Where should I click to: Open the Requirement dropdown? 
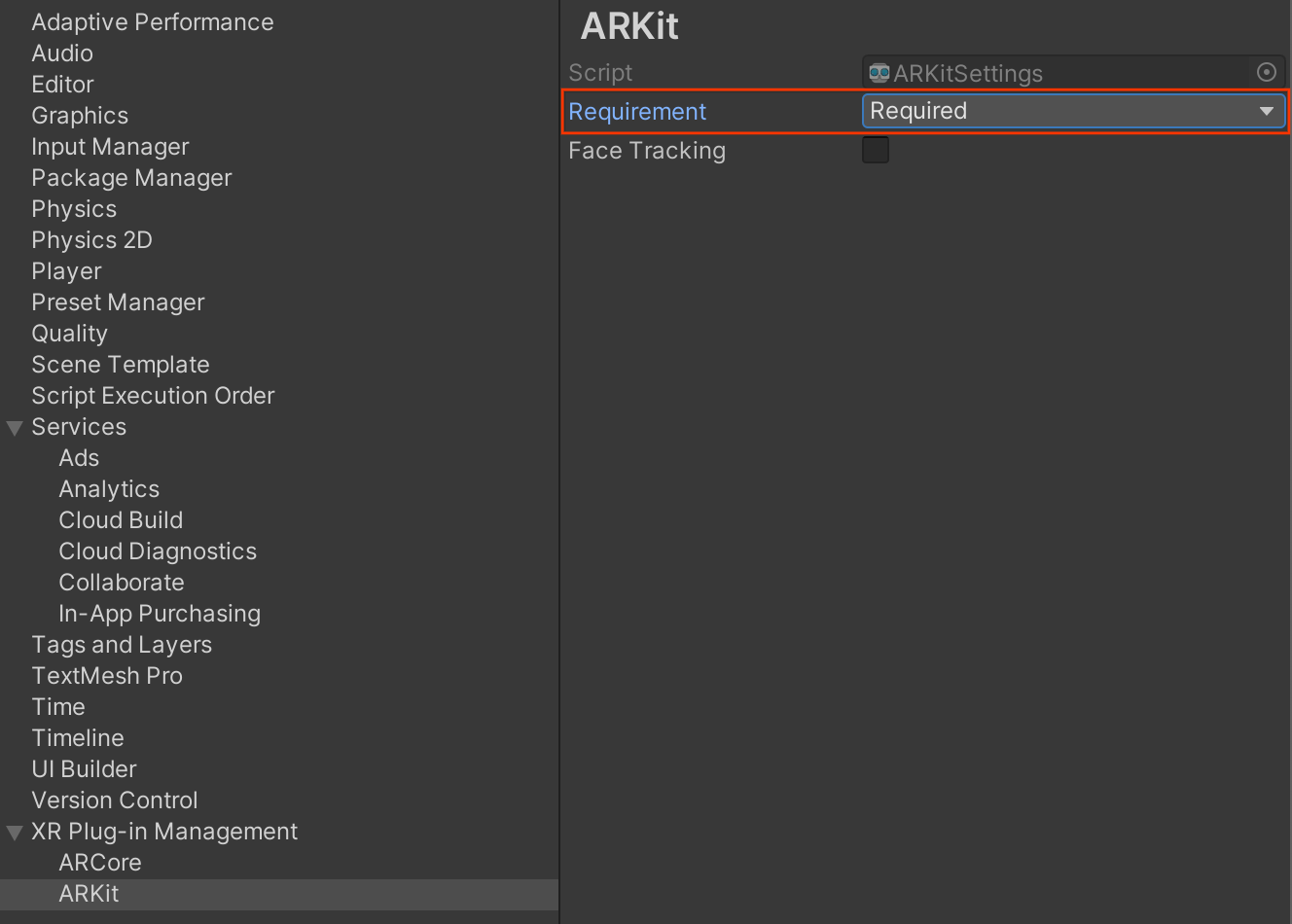coord(1072,111)
